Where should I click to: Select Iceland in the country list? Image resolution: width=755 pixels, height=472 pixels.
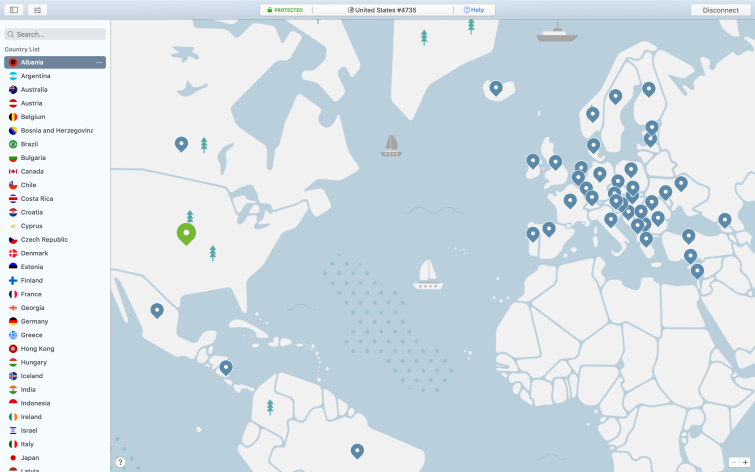55,376
